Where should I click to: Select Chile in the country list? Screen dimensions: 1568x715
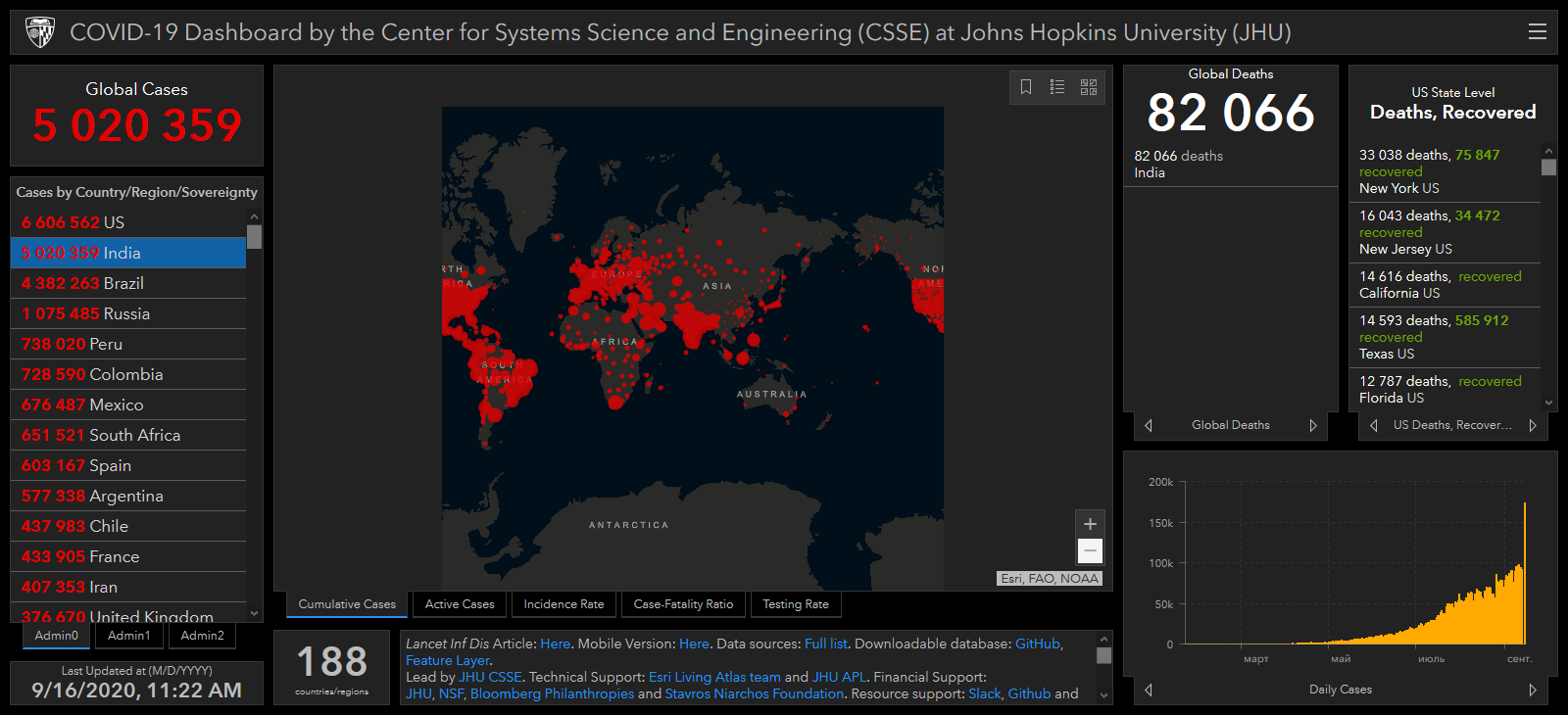pos(128,526)
